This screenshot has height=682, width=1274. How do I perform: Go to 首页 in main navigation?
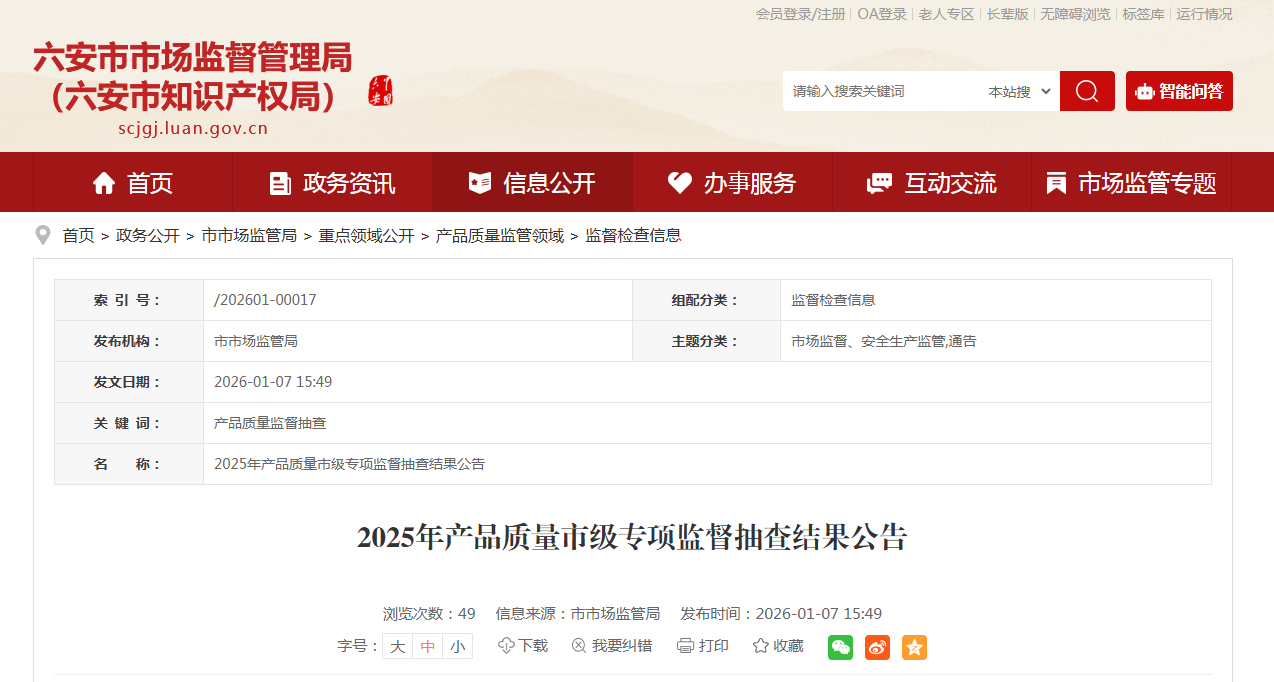(x=133, y=183)
